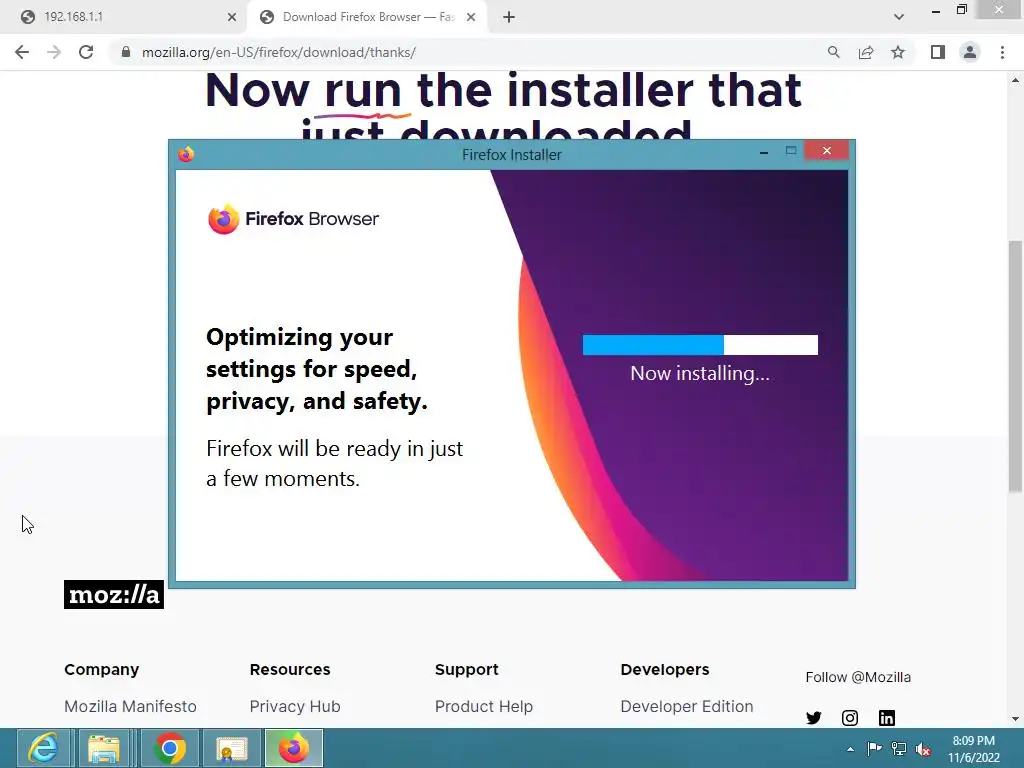Viewport: 1024px width, 768px height.
Task: Close the 192.168.1.1 tab
Action: click(x=232, y=17)
